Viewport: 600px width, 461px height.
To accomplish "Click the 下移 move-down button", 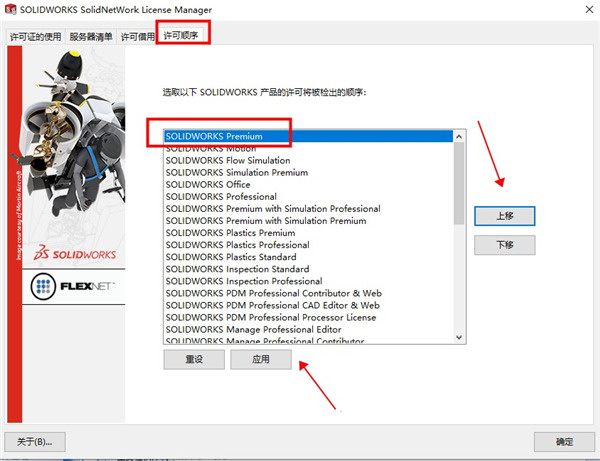I will click(505, 245).
